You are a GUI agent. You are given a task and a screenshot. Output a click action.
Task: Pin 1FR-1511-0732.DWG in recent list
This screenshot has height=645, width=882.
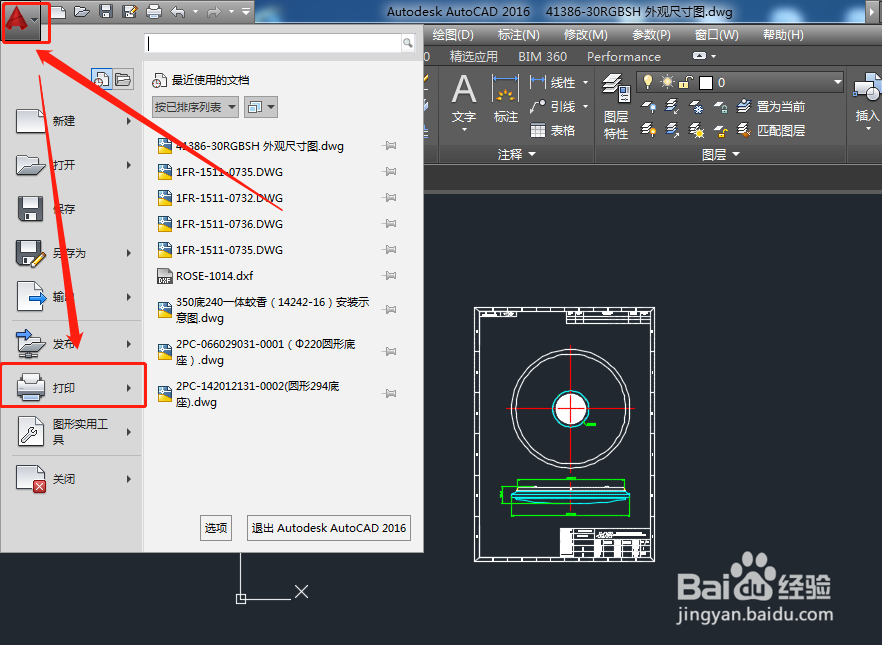pyautogui.click(x=389, y=197)
